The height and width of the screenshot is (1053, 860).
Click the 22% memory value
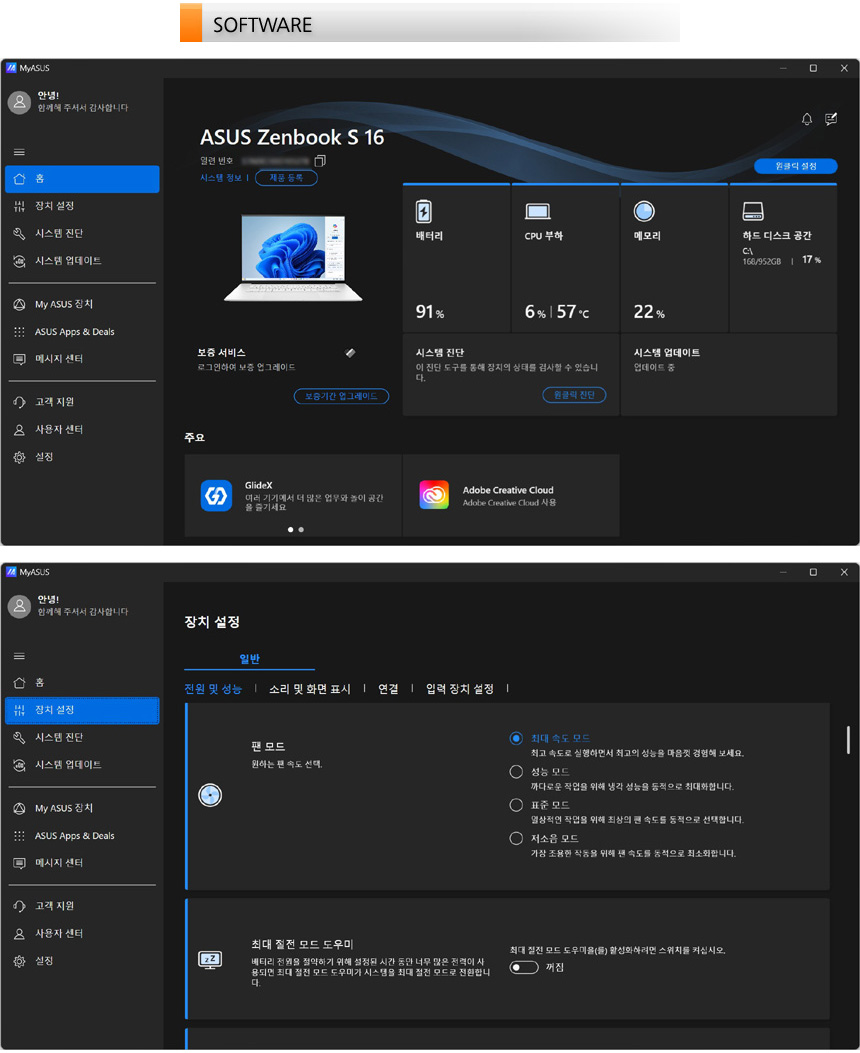coord(649,312)
